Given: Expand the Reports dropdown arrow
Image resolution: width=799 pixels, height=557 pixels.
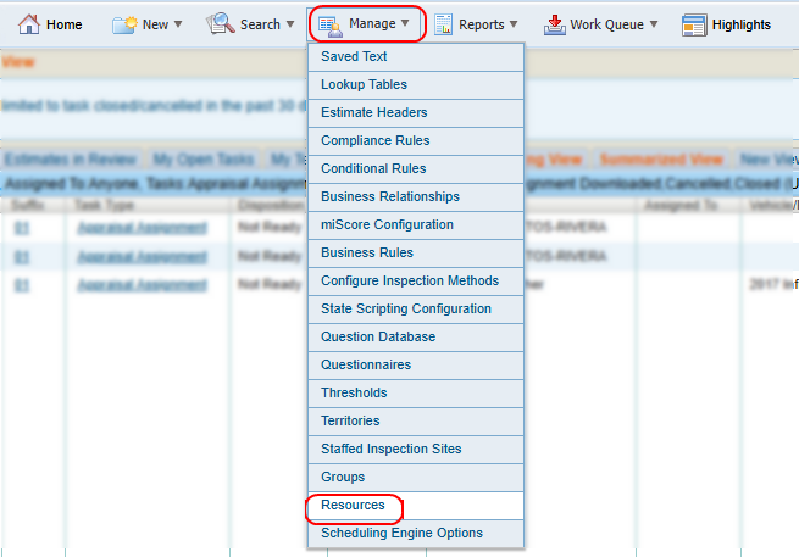Looking at the screenshot, I should [x=514, y=25].
